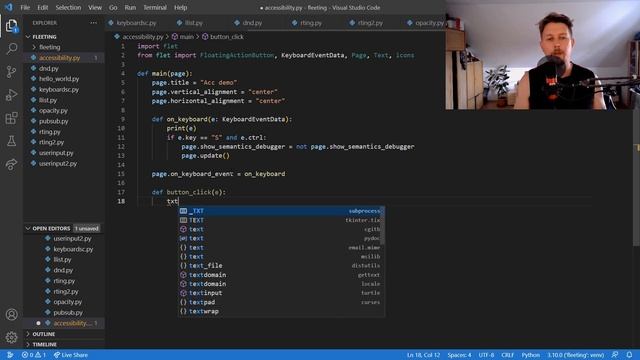Viewport: 640px width, 360px height.
Task: Choose TEXT suggestion from tkinter.tix
Action: (x=281, y=220)
